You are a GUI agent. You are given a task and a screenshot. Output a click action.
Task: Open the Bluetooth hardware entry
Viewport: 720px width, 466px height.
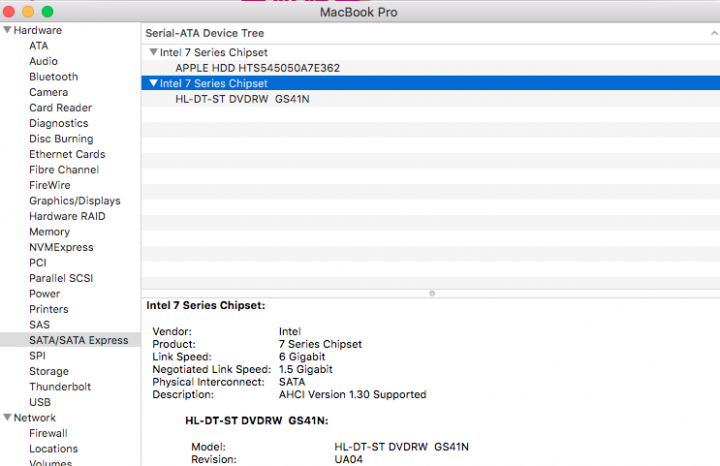coord(53,77)
